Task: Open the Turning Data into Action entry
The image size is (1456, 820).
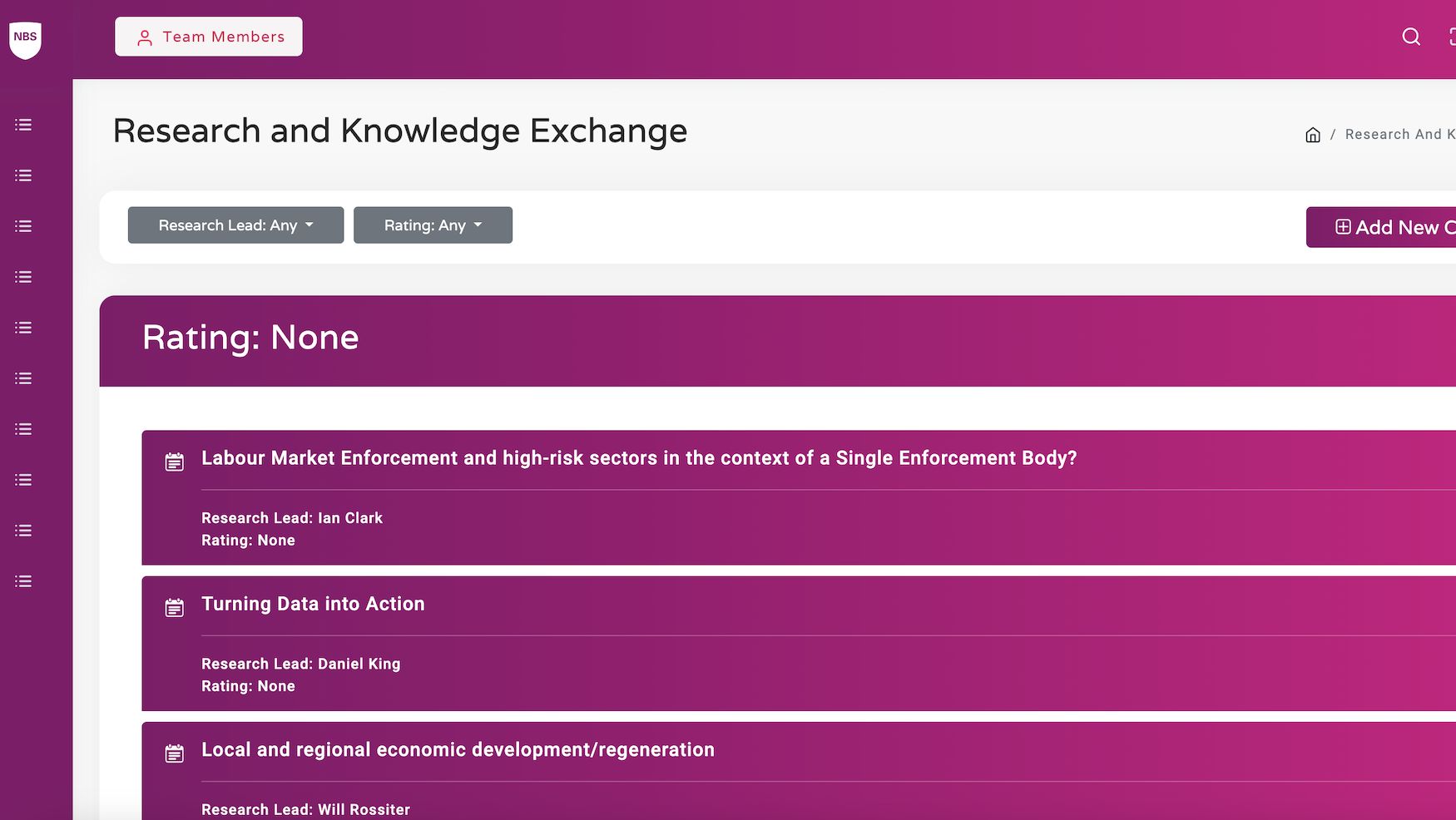Action: 313,604
